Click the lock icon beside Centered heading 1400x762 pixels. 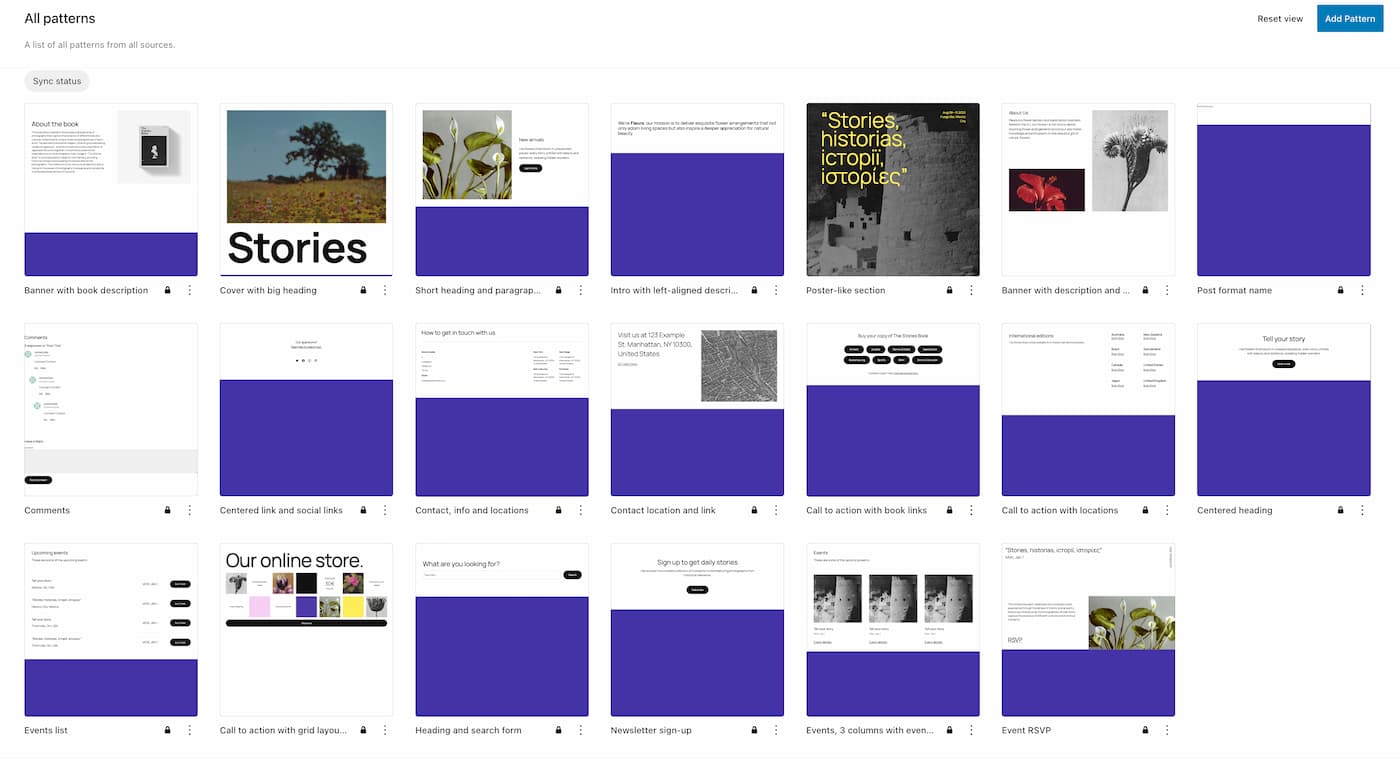(1340, 510)
